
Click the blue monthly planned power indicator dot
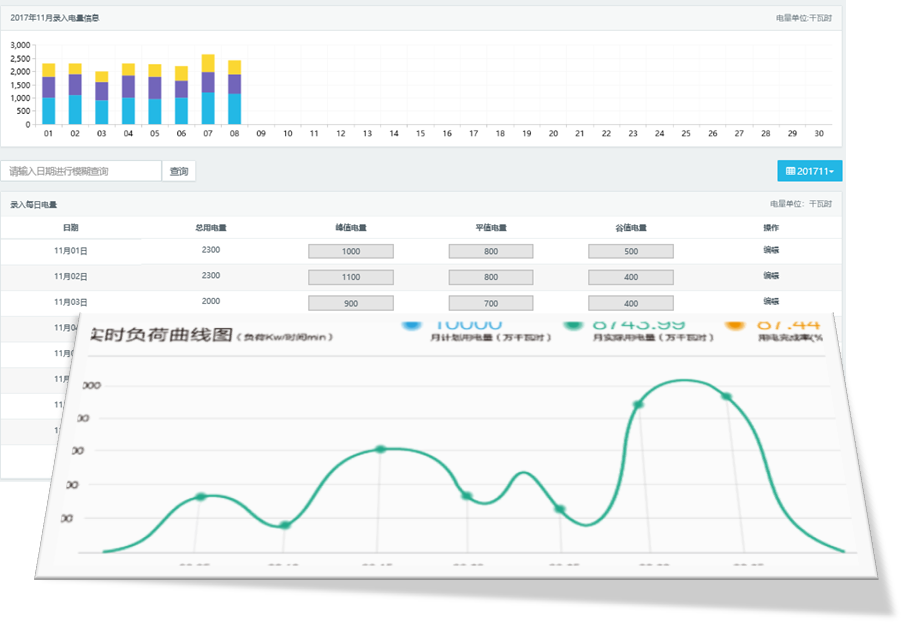pos(411,324)
